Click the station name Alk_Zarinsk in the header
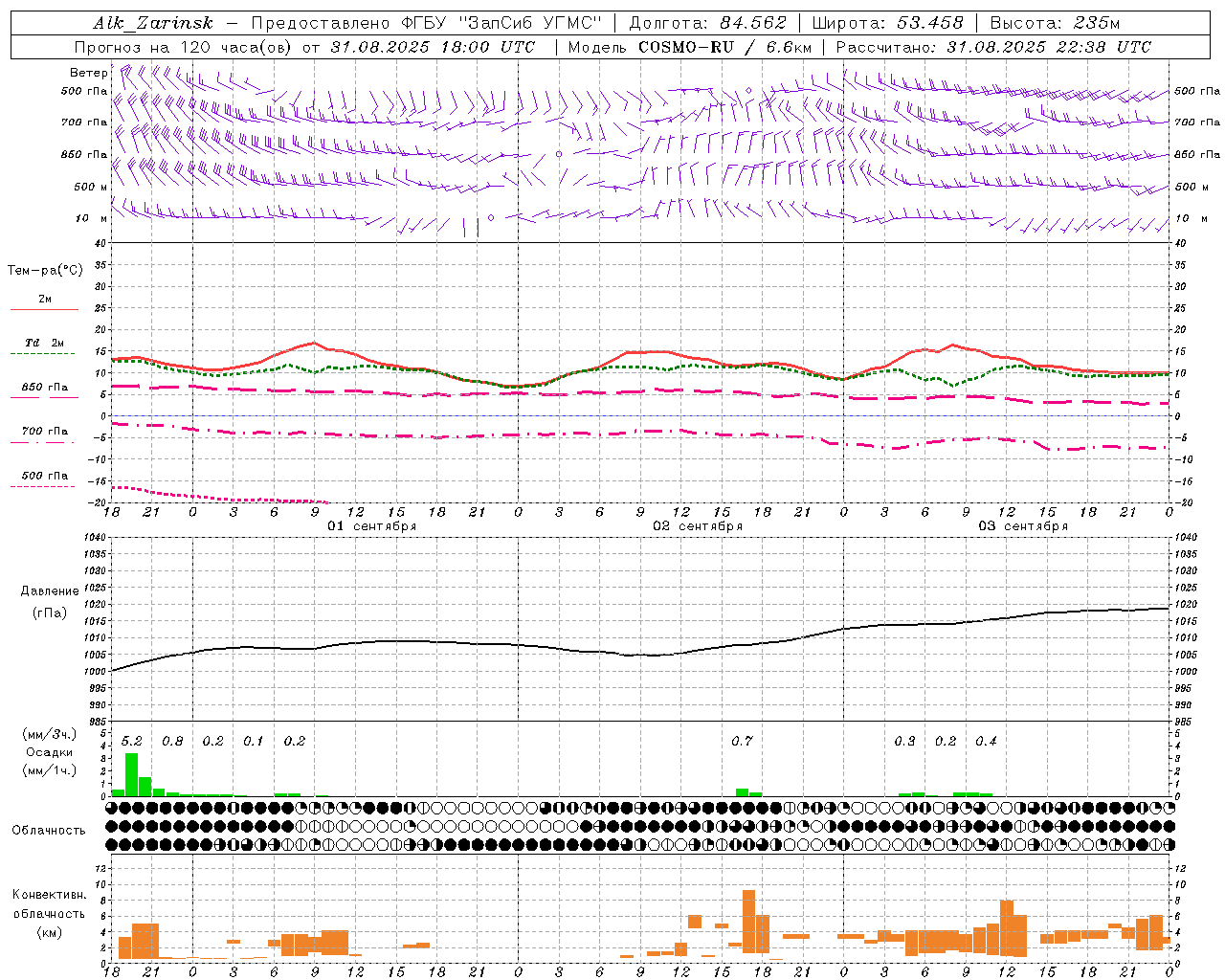 [x=153, y=23]
